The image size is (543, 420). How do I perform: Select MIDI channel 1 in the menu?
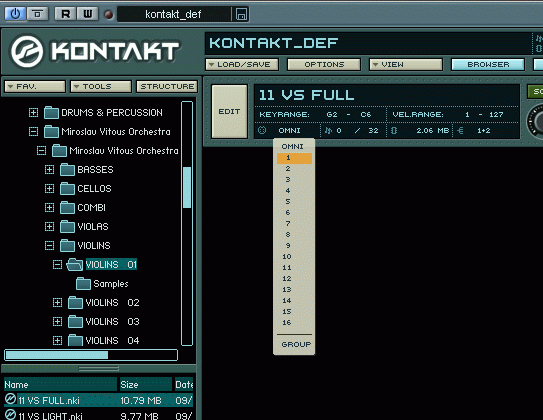(x=294, y=158)
